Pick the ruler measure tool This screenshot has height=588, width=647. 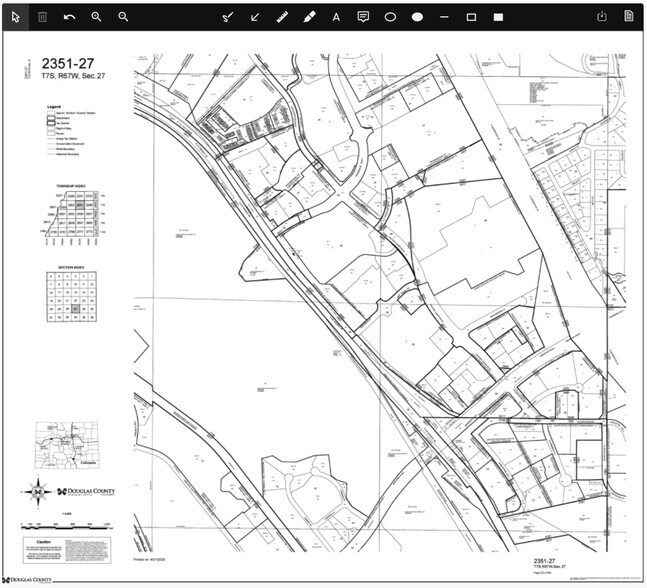point(282,16)
